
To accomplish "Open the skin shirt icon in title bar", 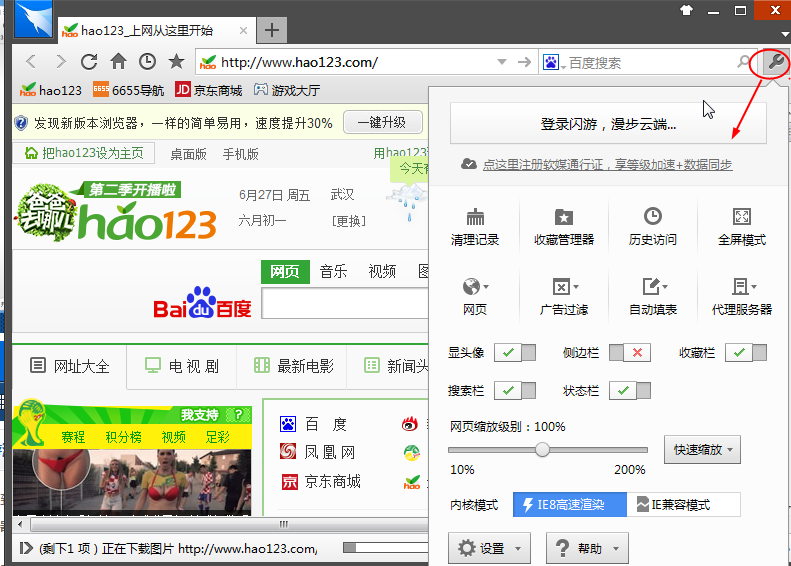I will (686, 10).
